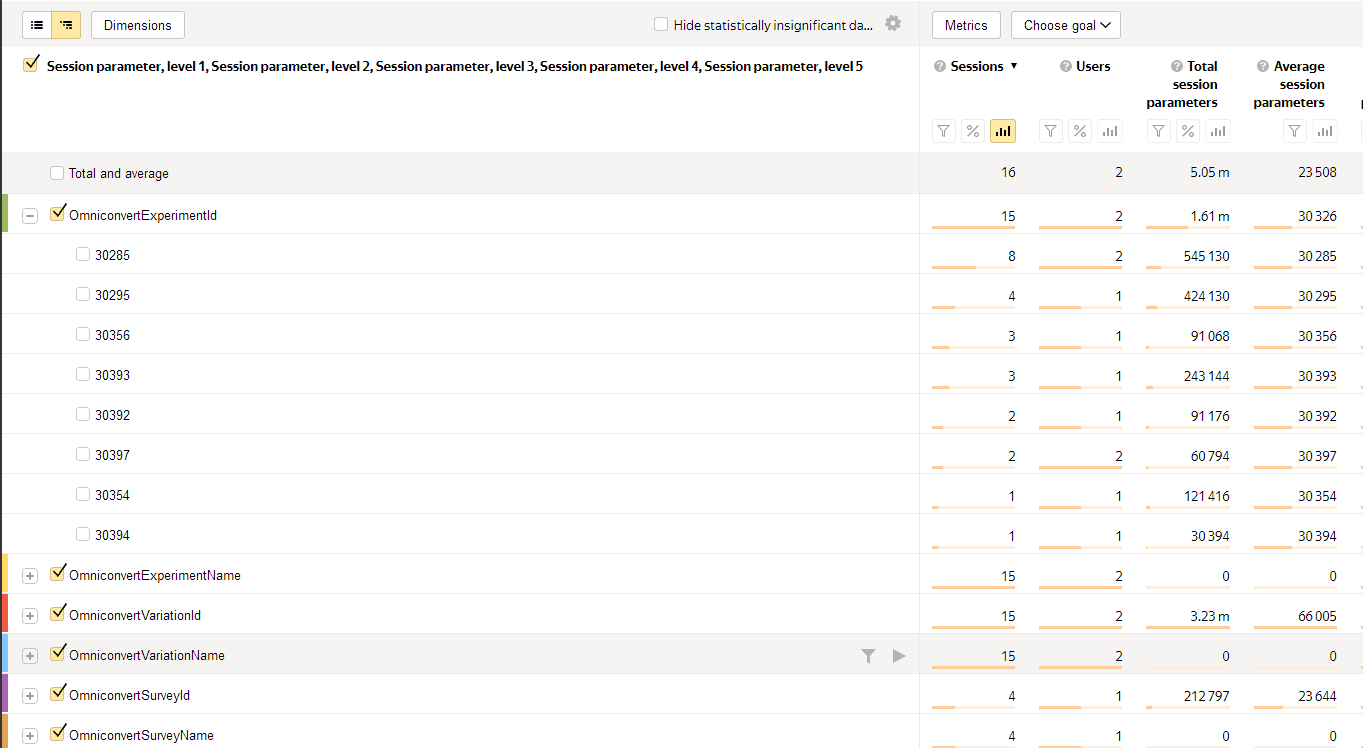This screenshot has height=748, width=1363.
Task: Check the 30354 row checkbox
Action: (83, 494)
